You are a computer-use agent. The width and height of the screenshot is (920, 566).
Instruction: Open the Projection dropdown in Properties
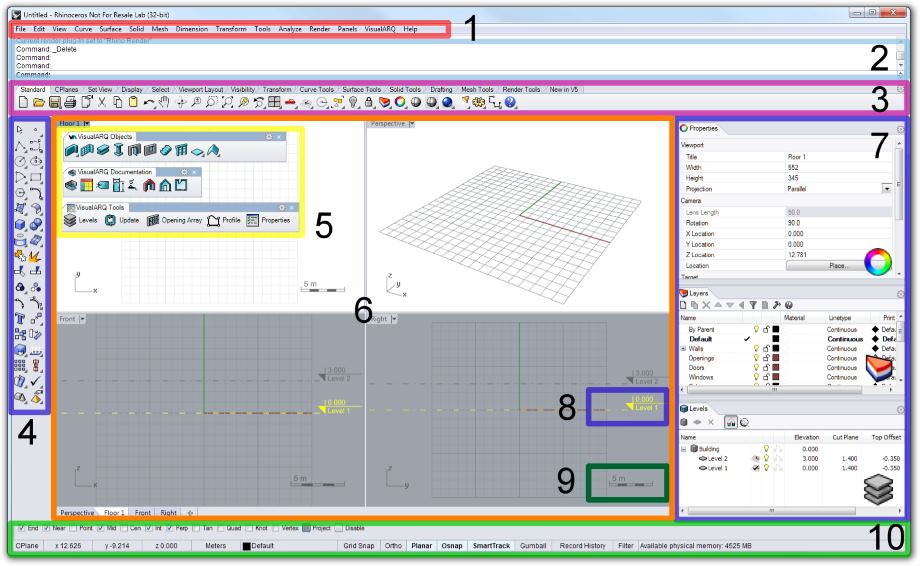click(x=886, y=189)
